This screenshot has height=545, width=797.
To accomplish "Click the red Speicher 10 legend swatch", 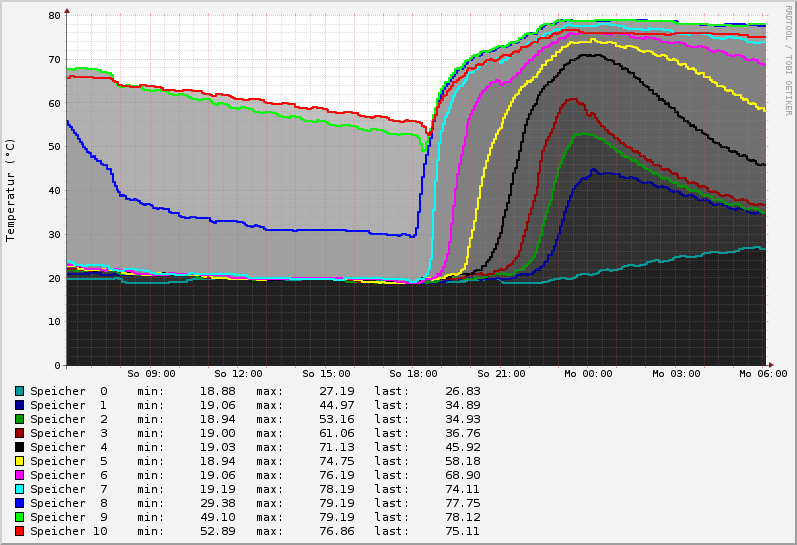I will (19, 531).
